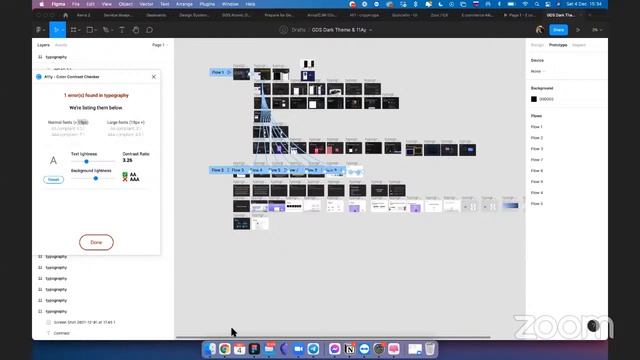Screen dimensions: 640x360
Task: Open Zoom from the dock
Action: coord(299,349)
